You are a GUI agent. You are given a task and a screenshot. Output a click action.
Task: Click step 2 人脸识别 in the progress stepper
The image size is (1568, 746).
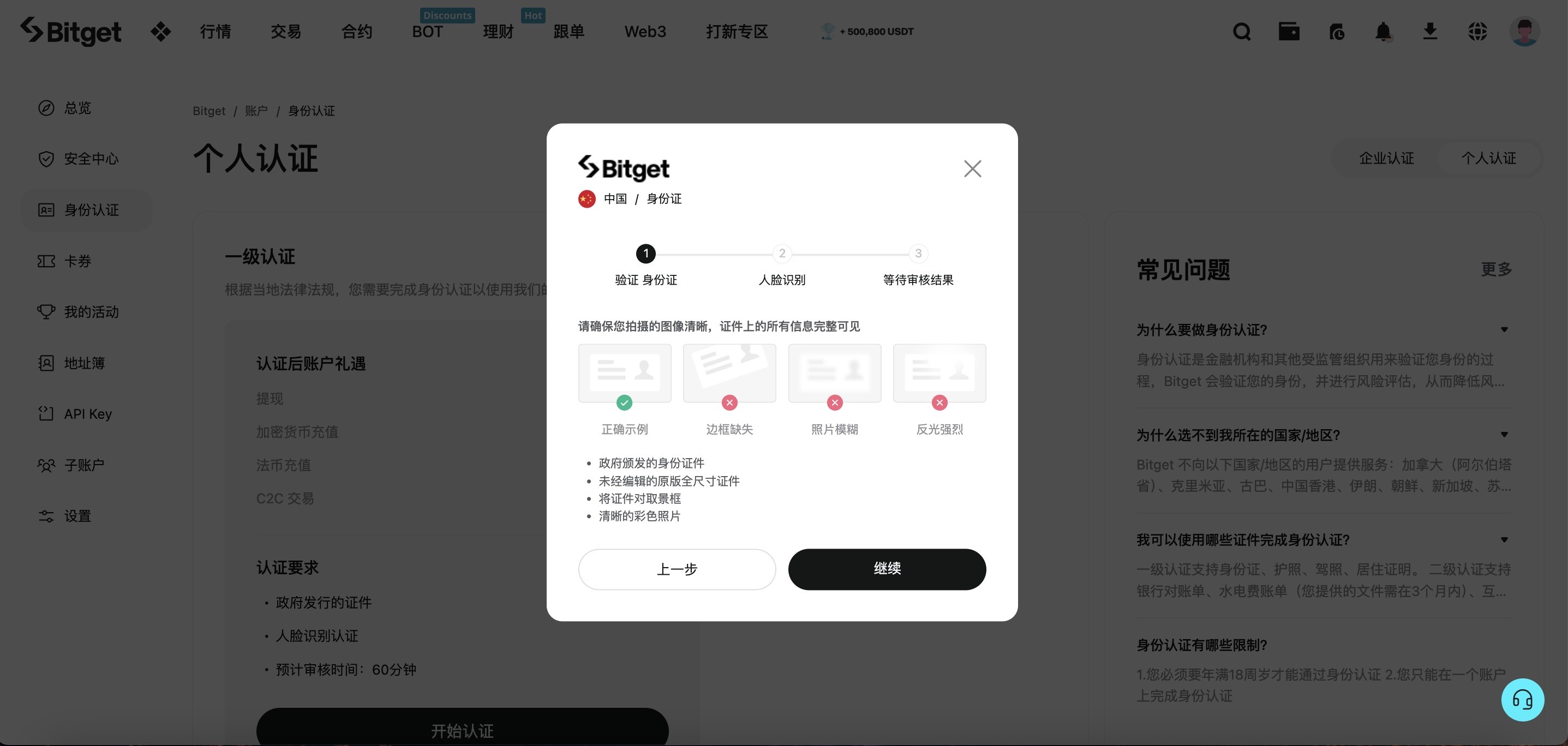[x=782, y=254]
